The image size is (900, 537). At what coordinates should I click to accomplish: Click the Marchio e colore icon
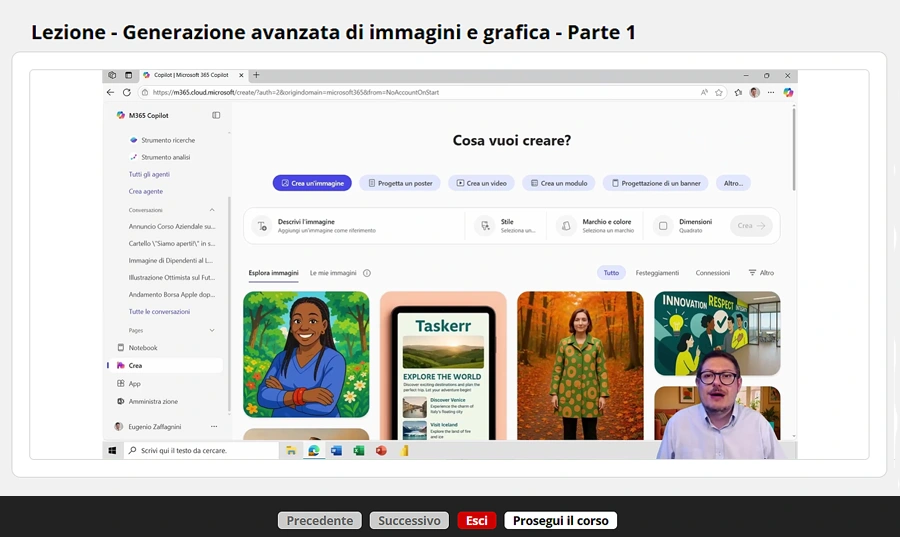566,226
